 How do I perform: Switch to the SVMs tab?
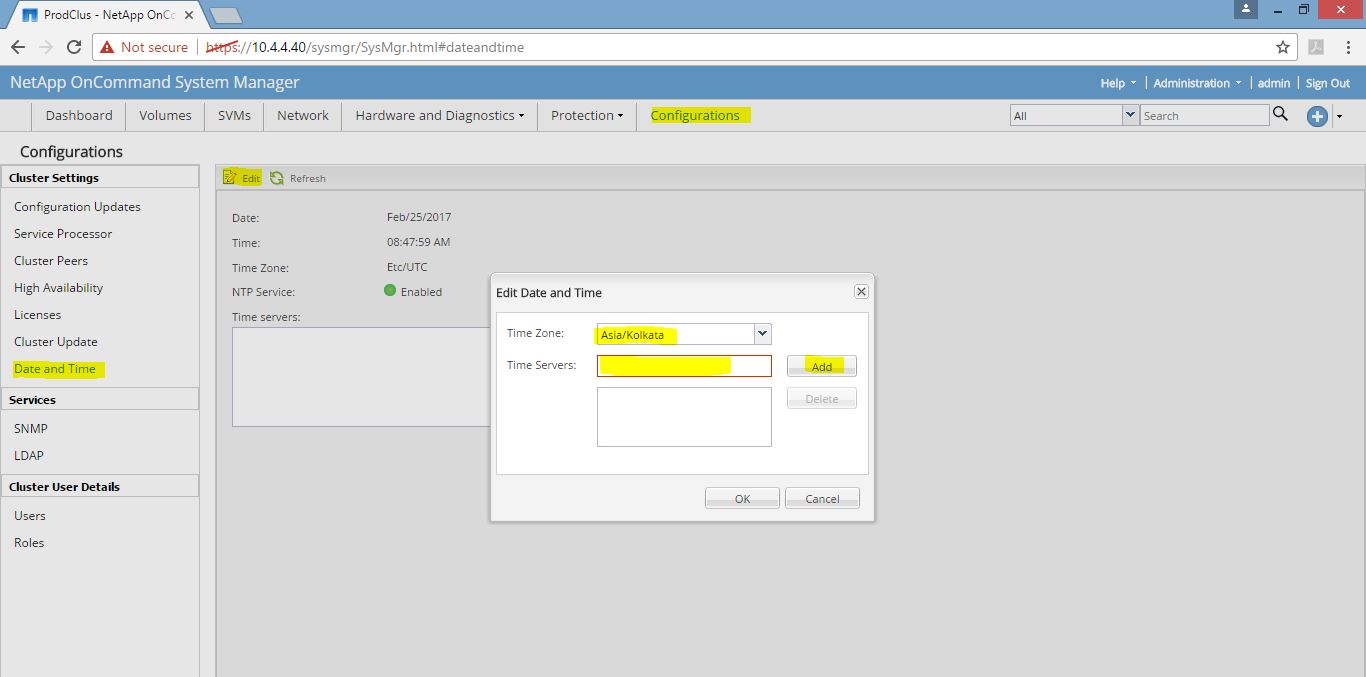[x=233, y=115]
